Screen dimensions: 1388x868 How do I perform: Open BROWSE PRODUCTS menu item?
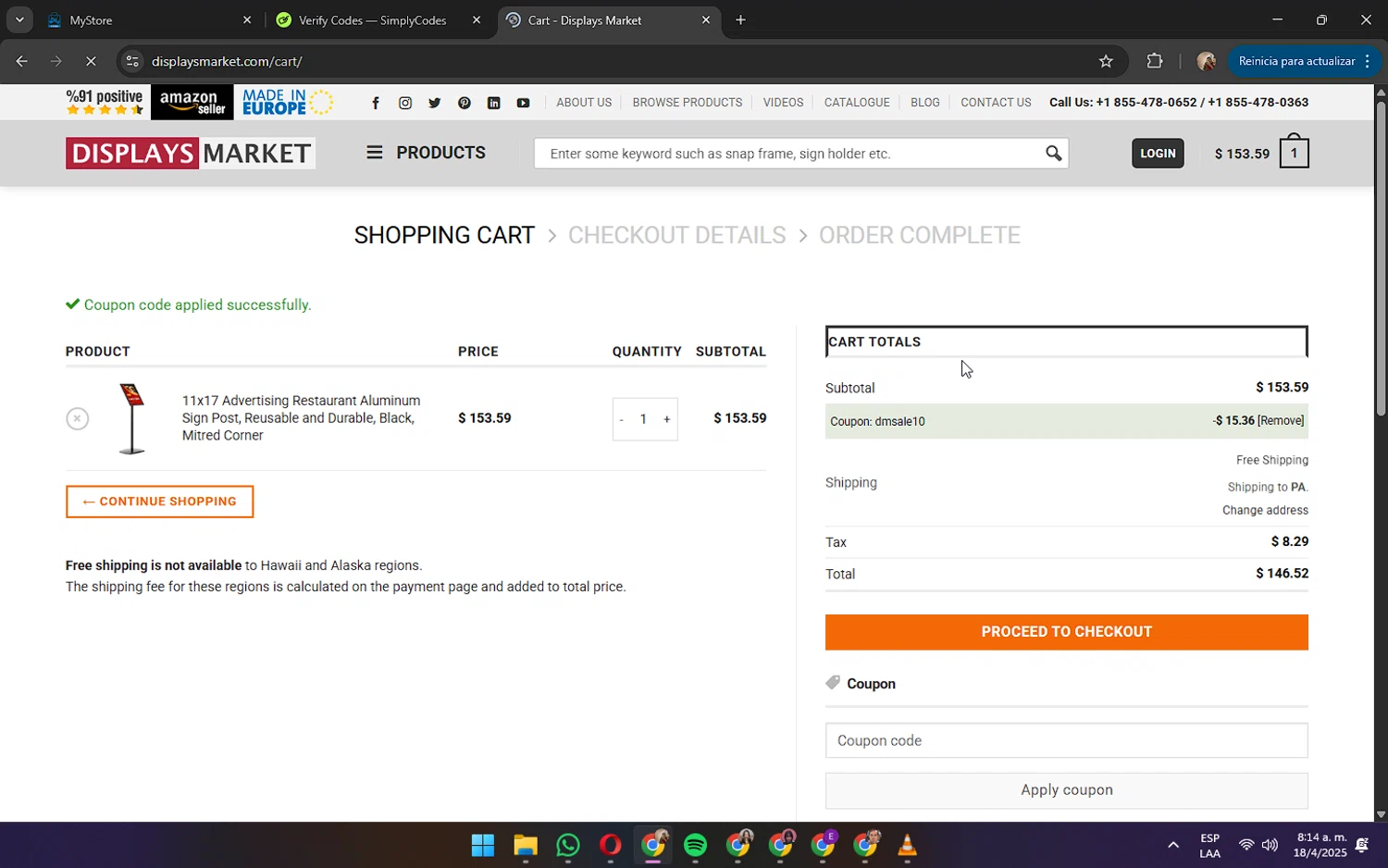coord(688,103)
